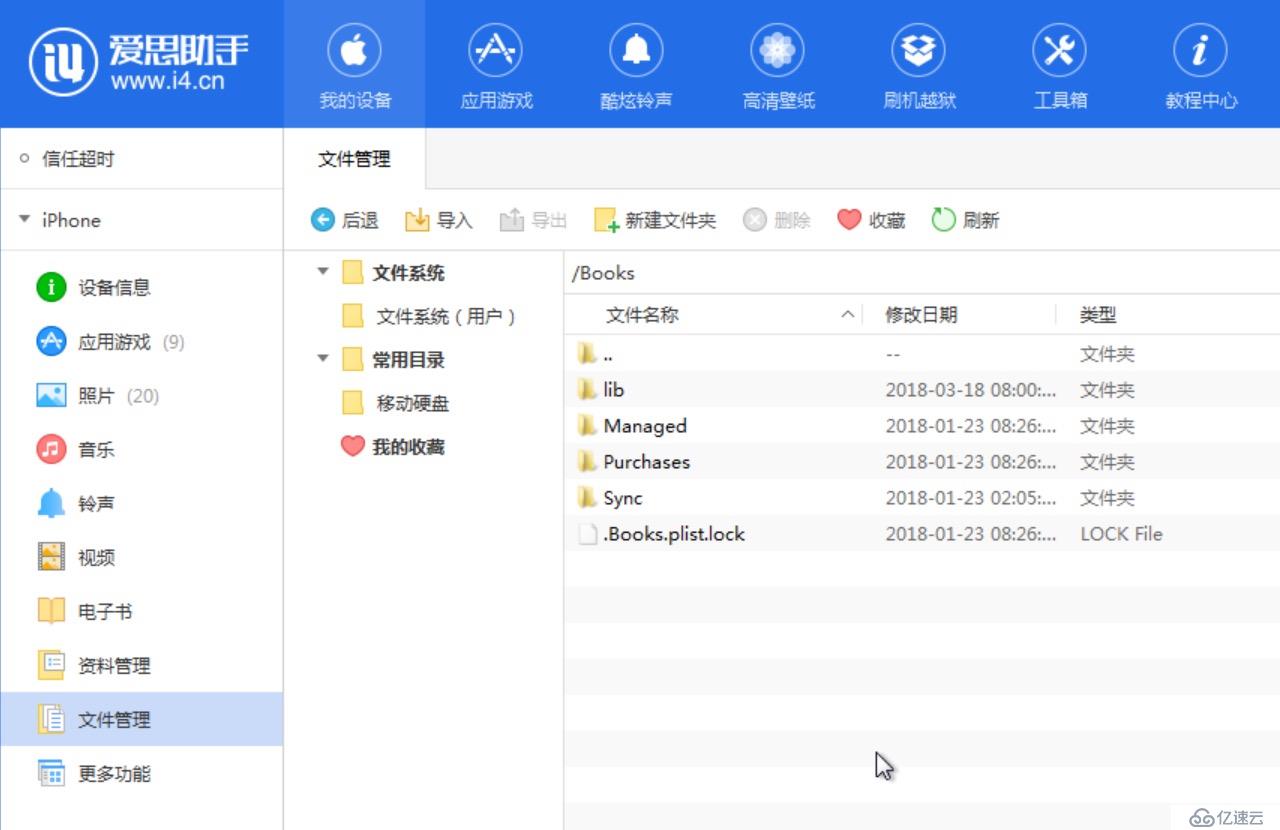This screenshot has height=830, width=1280.
Task: Click the .Books.plist.lock file icon
Action: pyautogui.click(x=588, y=534)
